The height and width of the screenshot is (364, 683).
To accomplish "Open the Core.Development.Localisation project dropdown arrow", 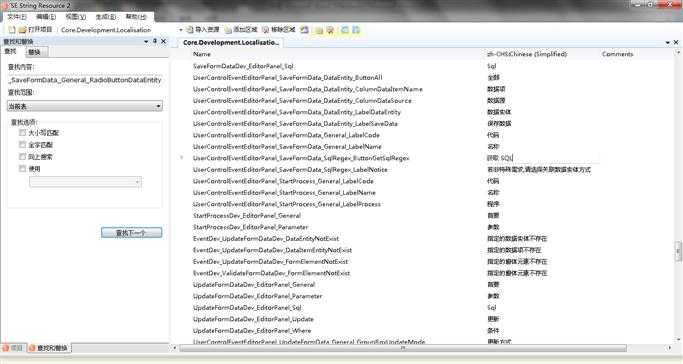I will click(181, 30).
